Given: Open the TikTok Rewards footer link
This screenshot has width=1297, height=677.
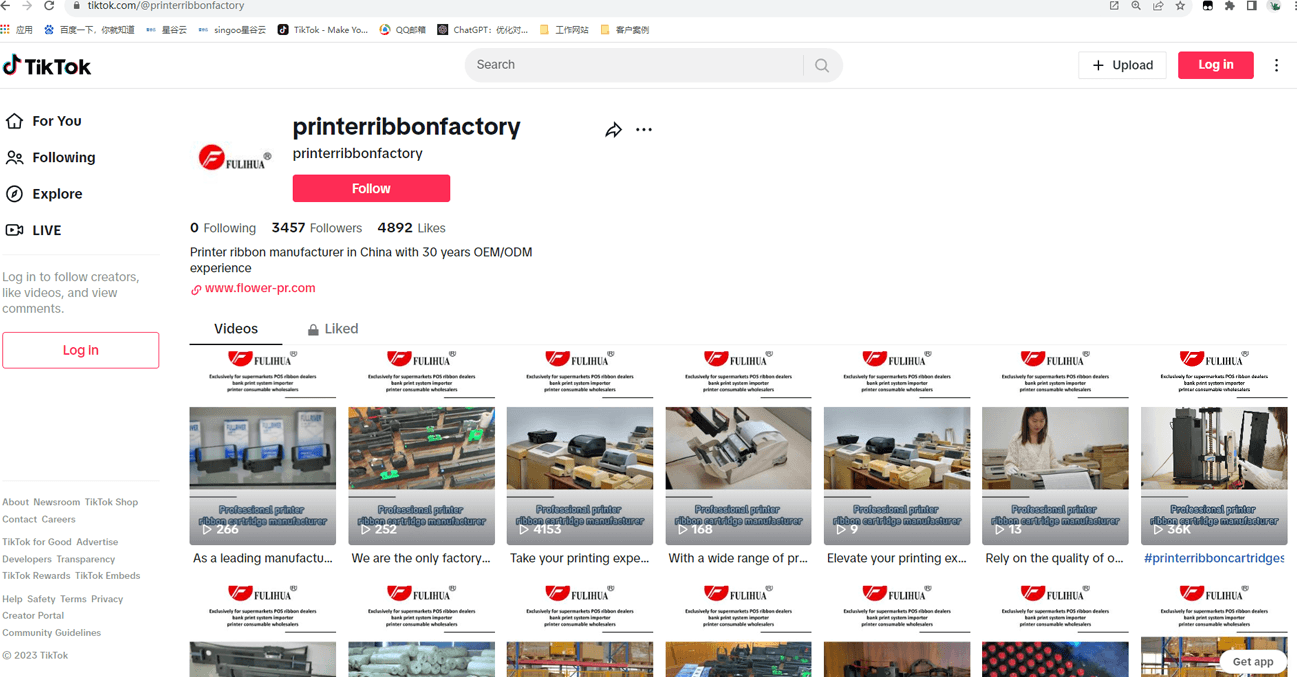Looking at the screenshot, I should [x=36, y=576].
